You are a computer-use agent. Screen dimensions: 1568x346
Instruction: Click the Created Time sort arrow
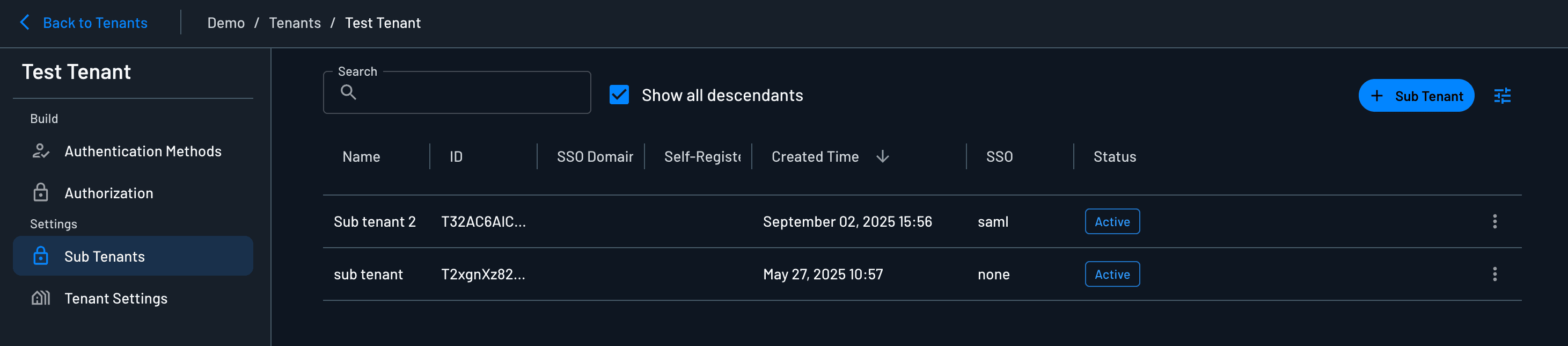point(883,156)
